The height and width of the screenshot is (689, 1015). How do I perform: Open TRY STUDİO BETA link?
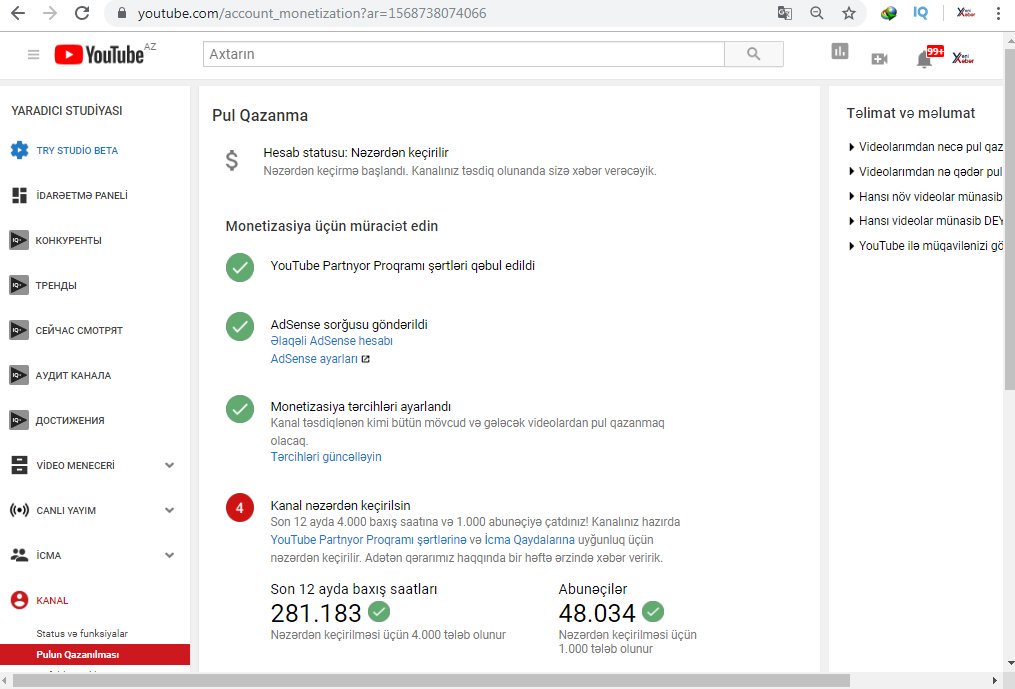[77, 150]
